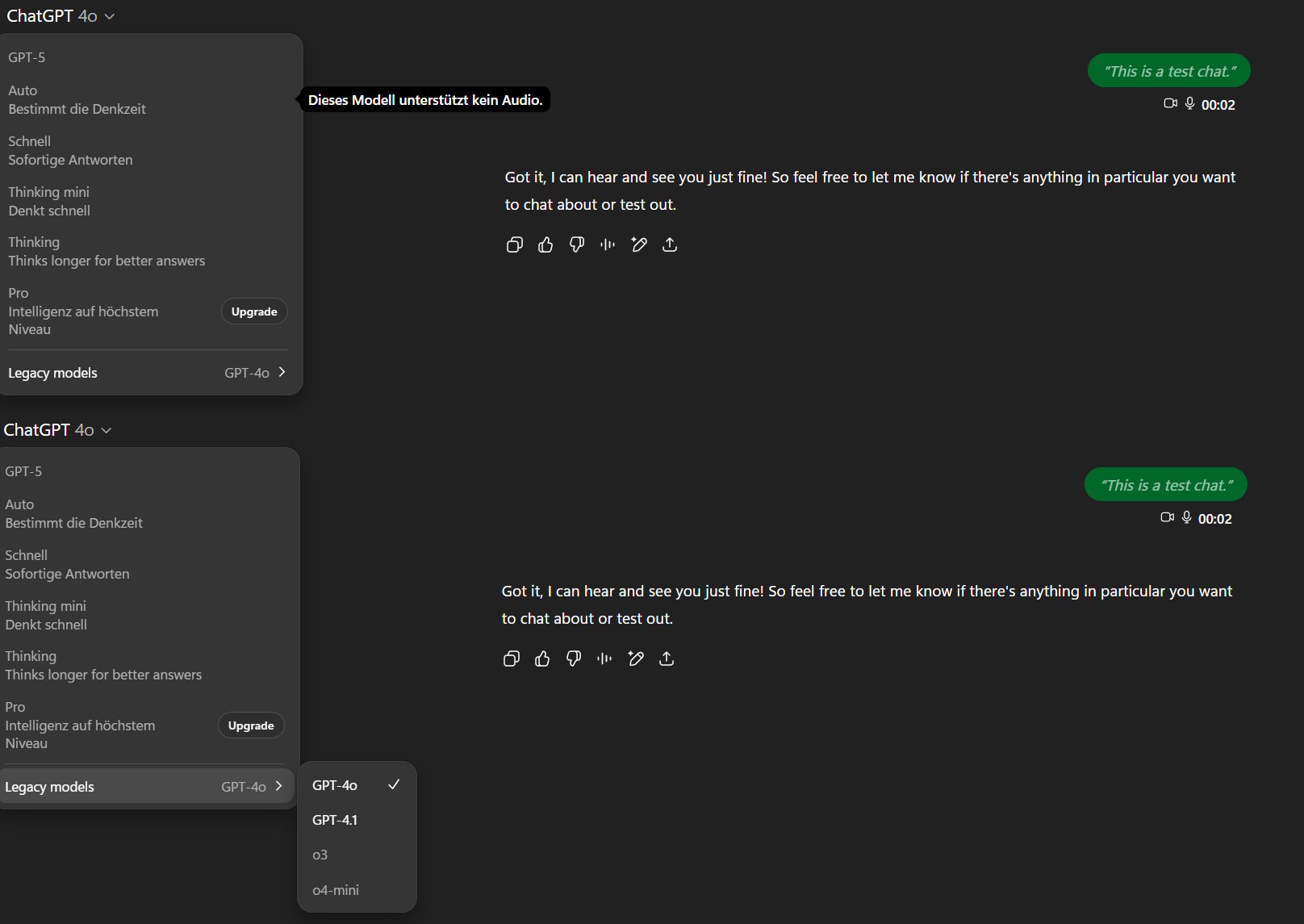Screen dimensions: 1304x924
Task: Click the 'Got it, I can hear' reply in upper chat
Action: [x=870, y=191]
